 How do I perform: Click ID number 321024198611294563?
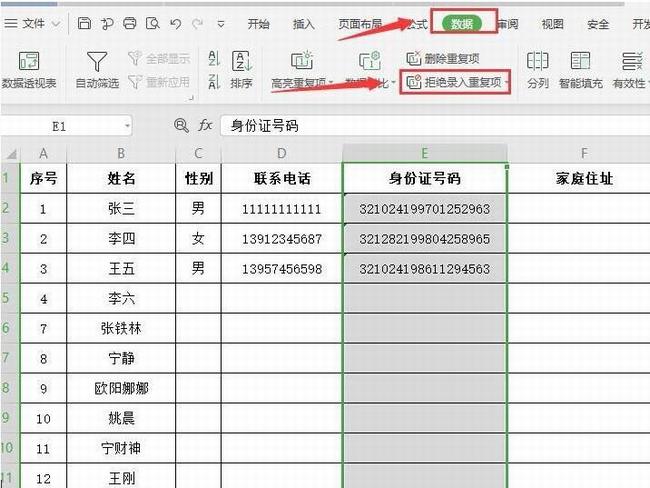point(425,269)
